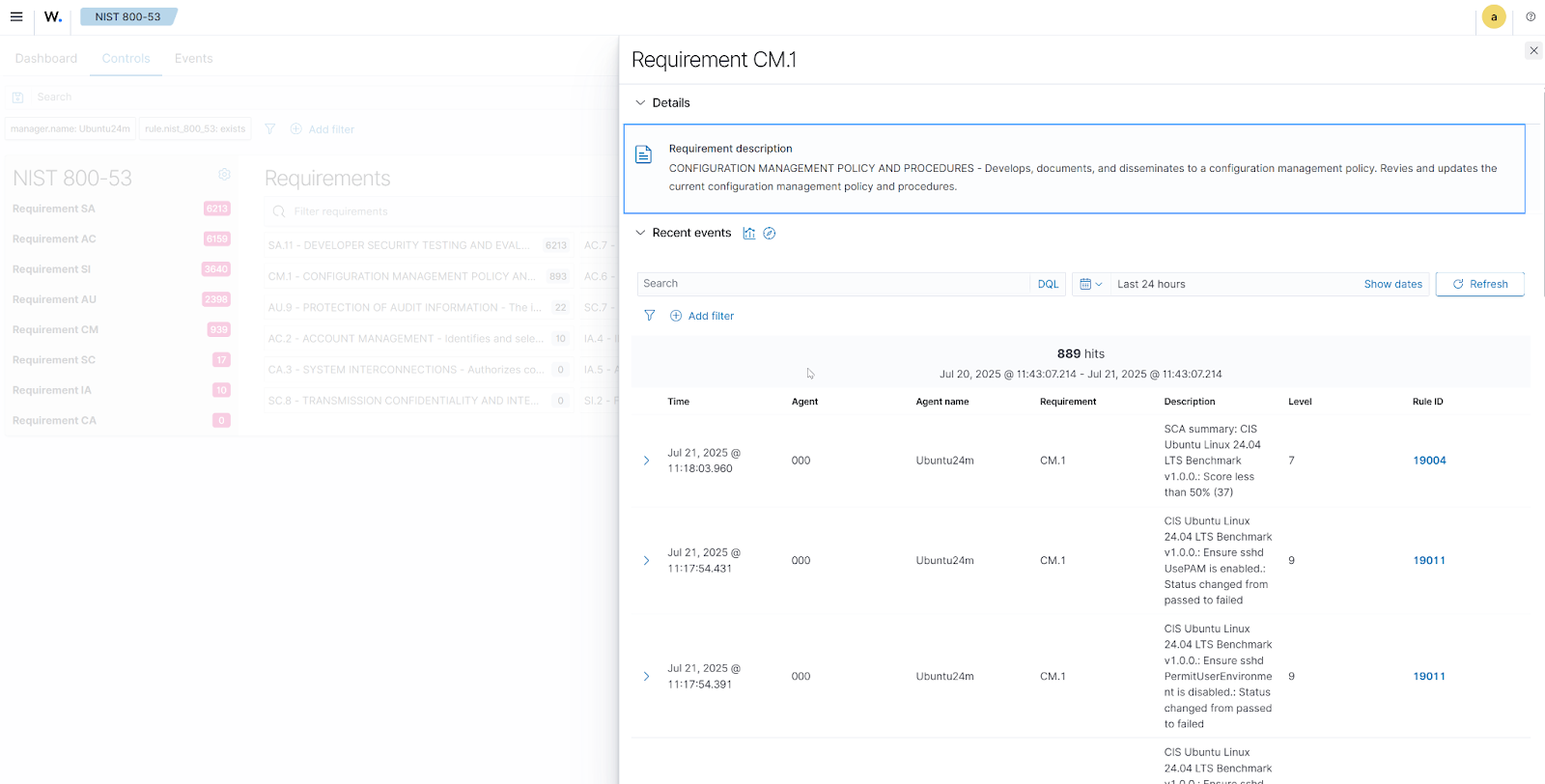
Task: Collapse the Details section
Action: coord(640,103)
